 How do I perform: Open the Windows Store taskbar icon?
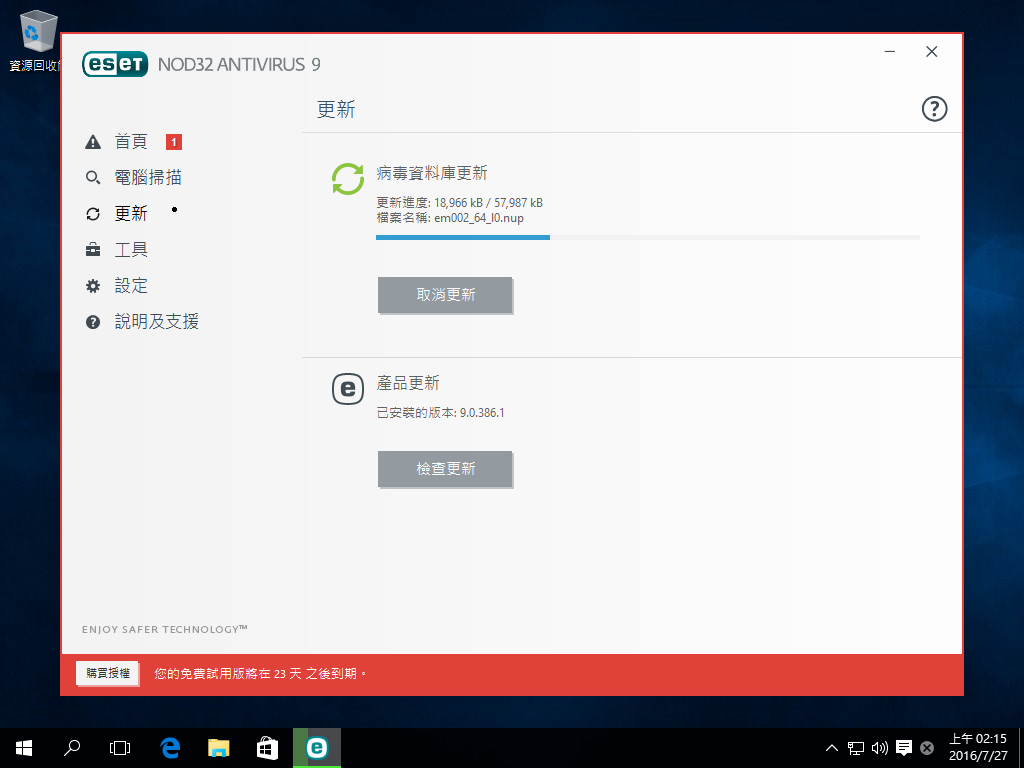(x=268, y=748)
